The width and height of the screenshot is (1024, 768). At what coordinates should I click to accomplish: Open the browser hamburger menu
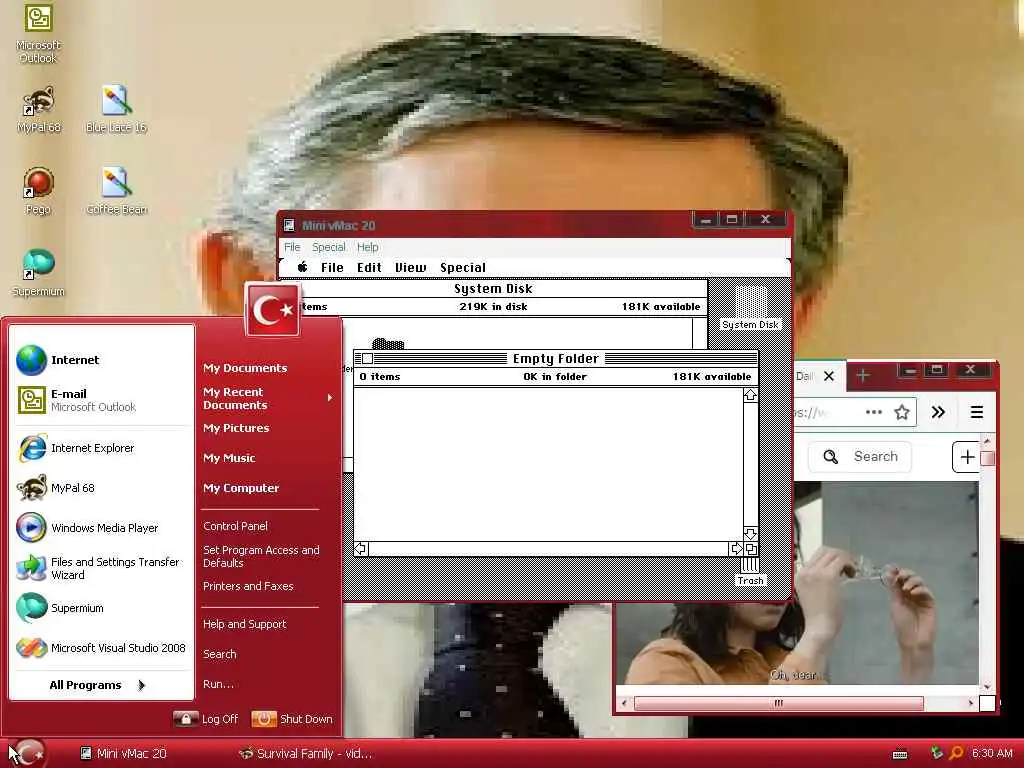[x=977, y=412]
